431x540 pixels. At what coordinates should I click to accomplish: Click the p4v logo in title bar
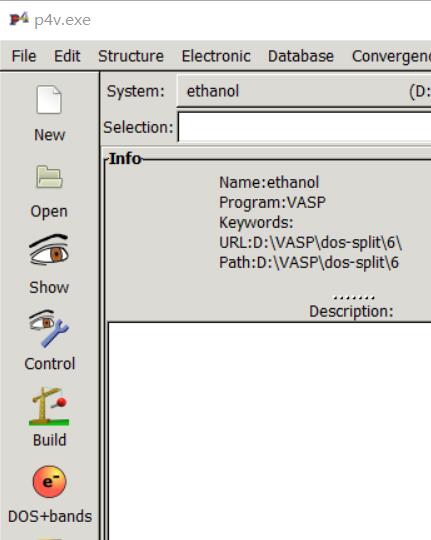pos(19,19)
